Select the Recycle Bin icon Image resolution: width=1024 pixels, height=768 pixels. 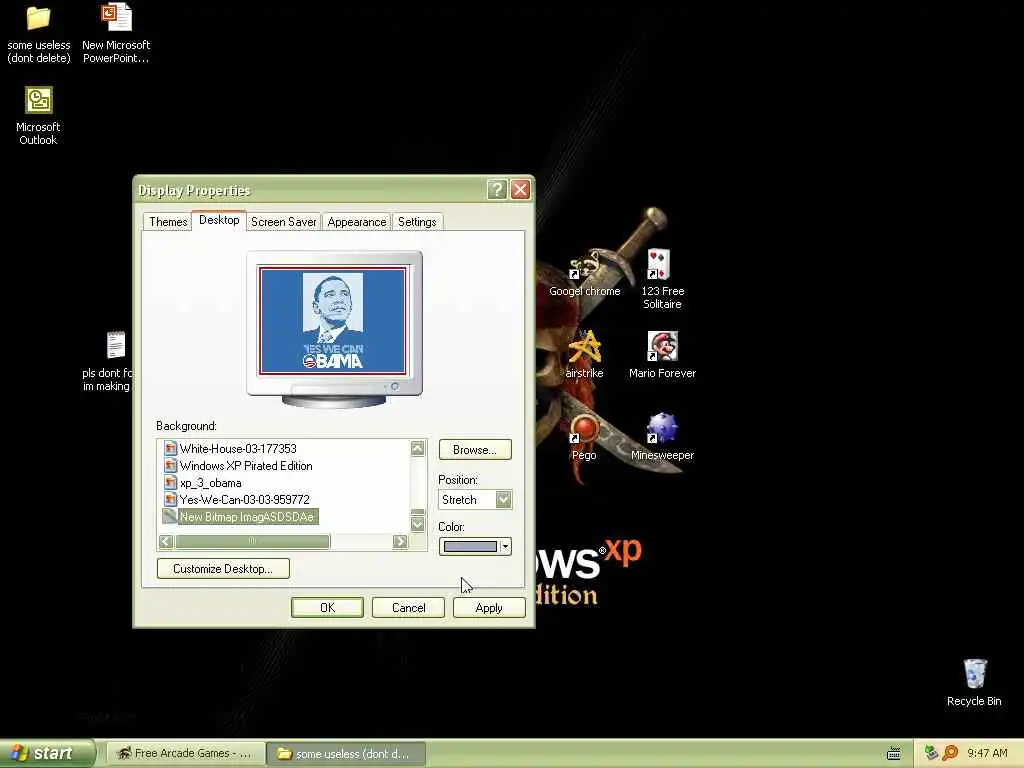tap(974, 673)
